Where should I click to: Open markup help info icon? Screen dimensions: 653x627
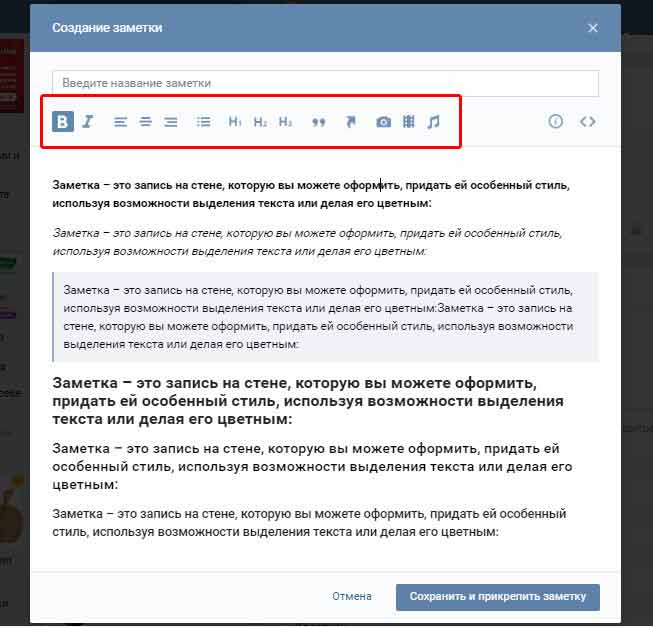(556, 122)
